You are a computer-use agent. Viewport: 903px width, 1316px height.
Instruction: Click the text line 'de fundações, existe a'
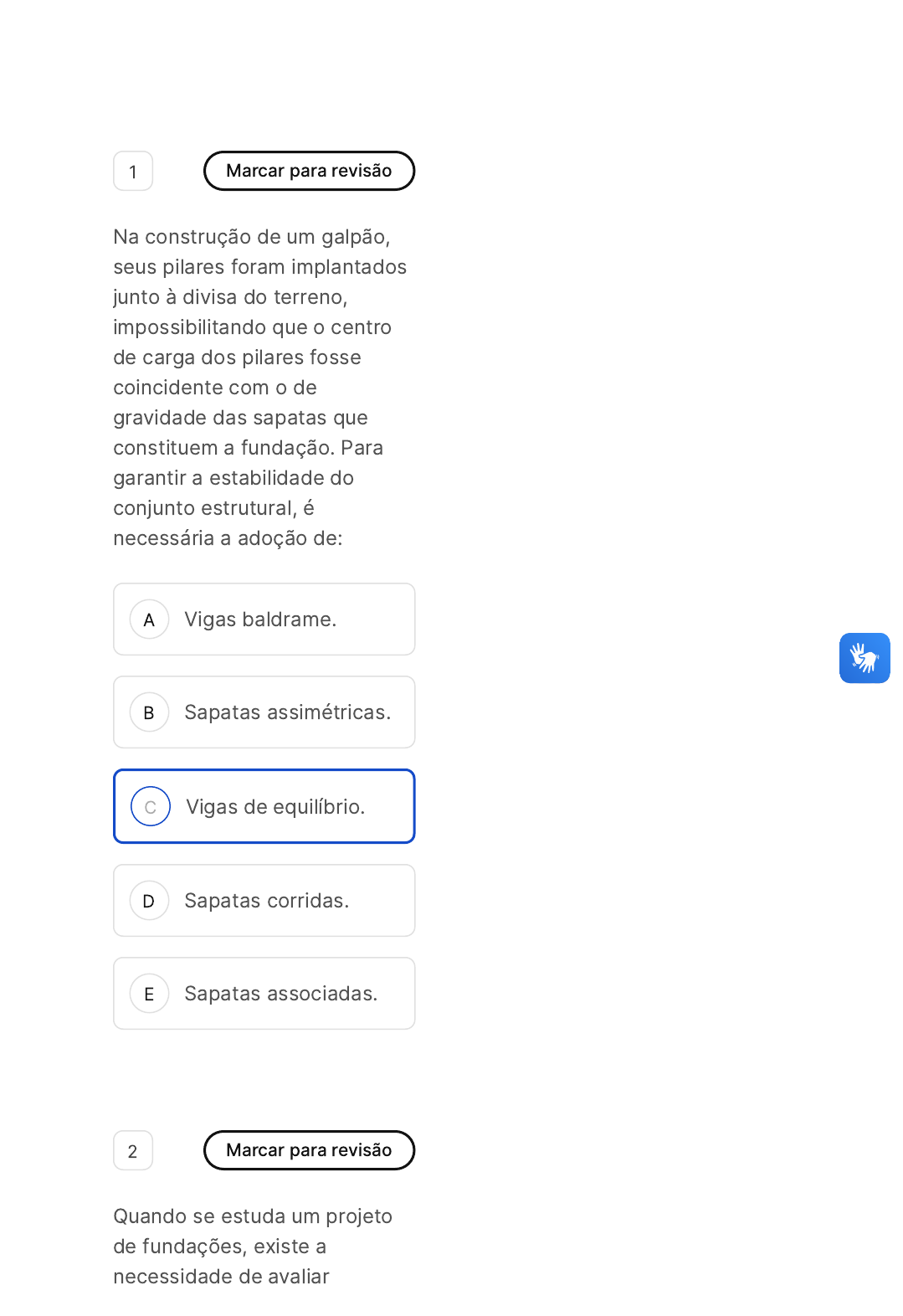point(219,1247)
